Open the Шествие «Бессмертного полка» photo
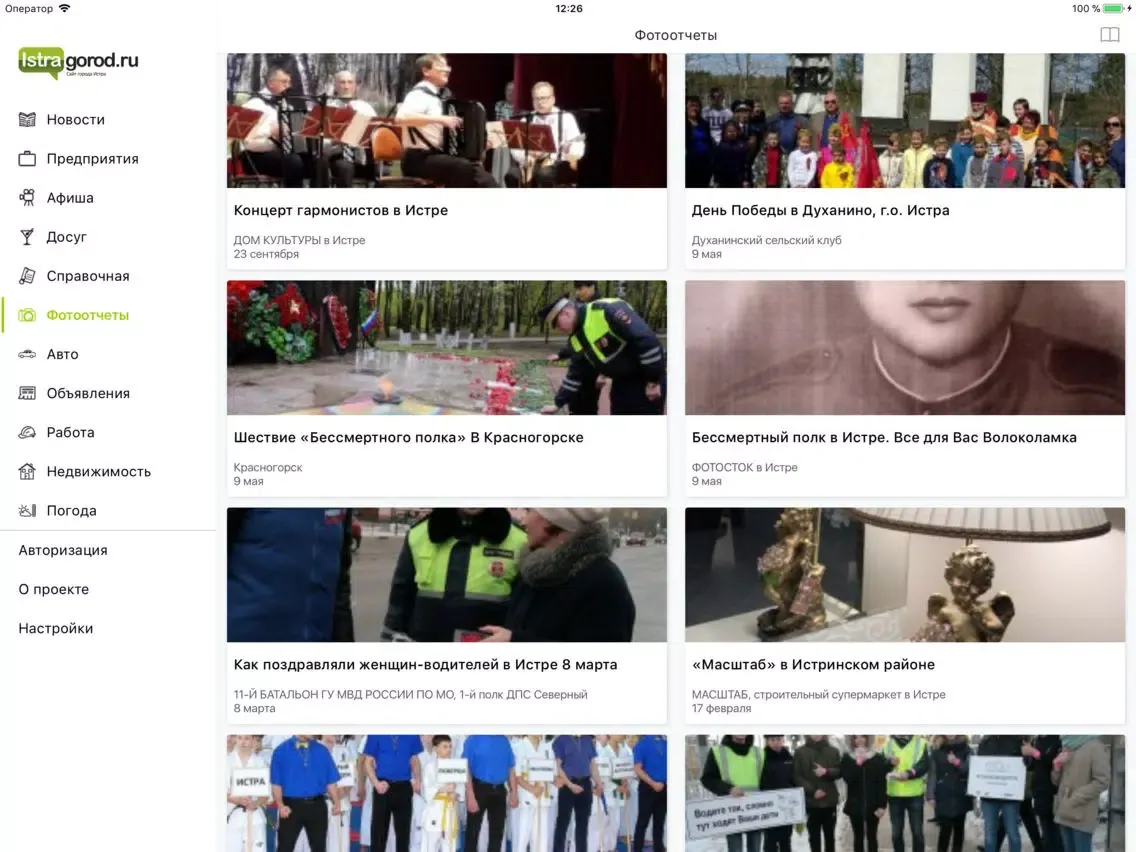 (446, 348)
